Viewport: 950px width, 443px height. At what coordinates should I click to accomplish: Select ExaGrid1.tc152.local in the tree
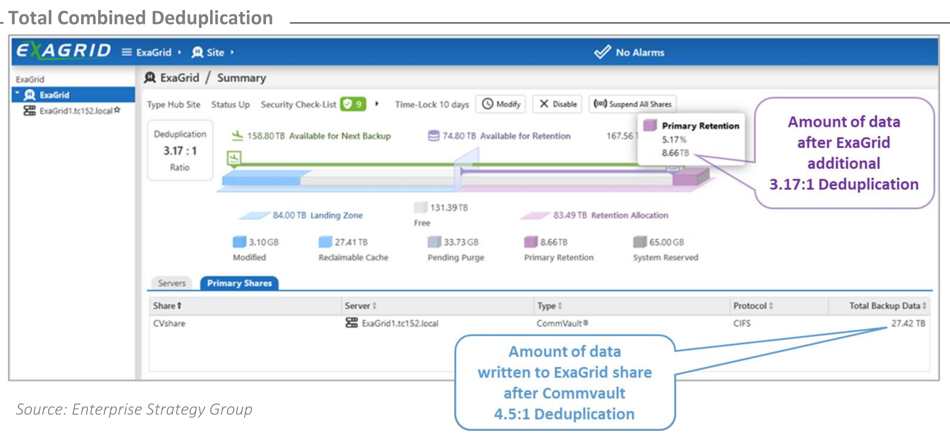point(71,111)
